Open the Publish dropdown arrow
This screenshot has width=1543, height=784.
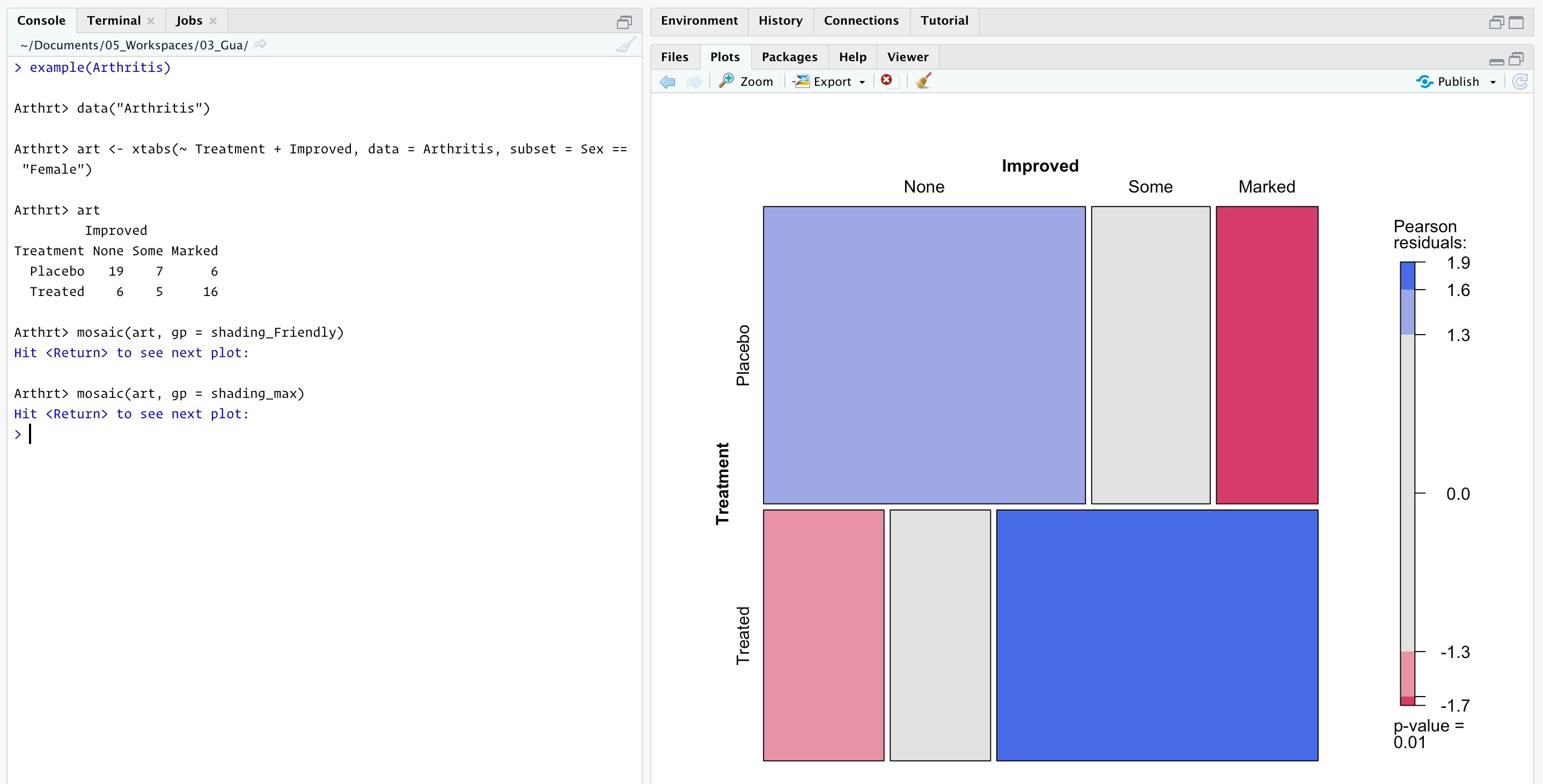(1493, 82)
